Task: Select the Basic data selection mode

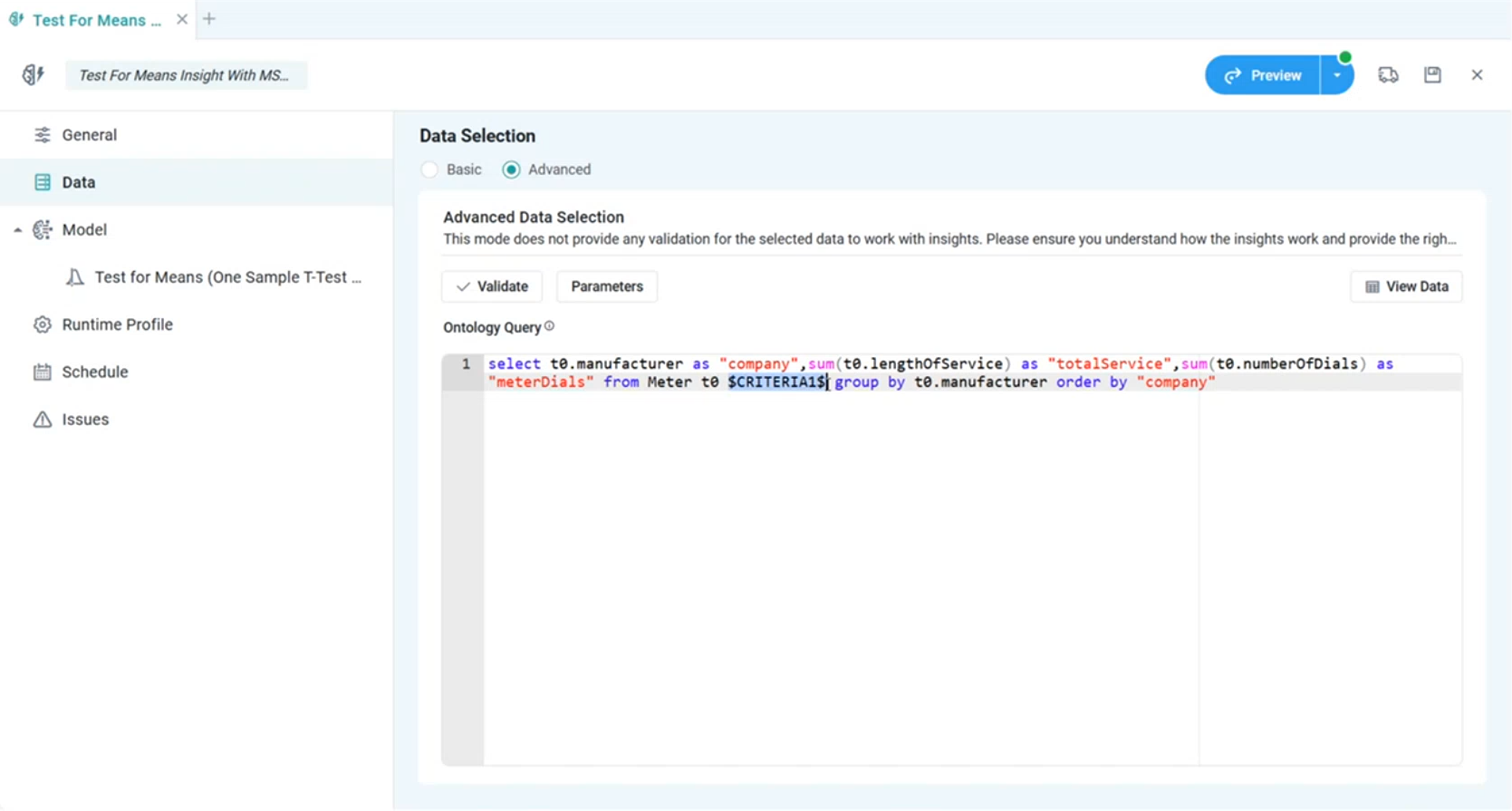Action: coord(430,169)
